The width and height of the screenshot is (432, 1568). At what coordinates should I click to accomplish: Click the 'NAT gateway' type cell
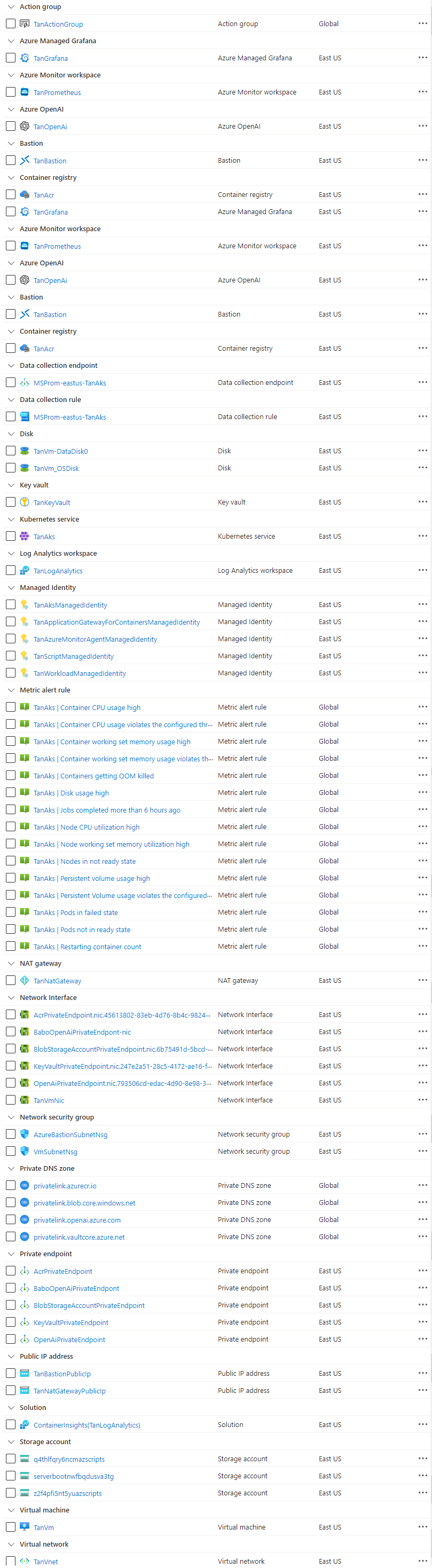(238, 981)
